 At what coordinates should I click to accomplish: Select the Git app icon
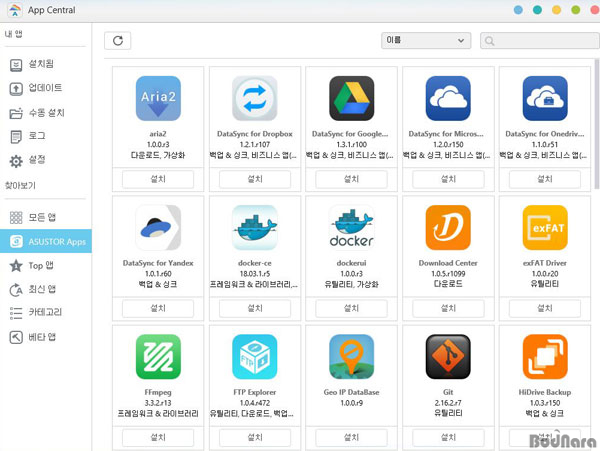click(x=447, y=357)
